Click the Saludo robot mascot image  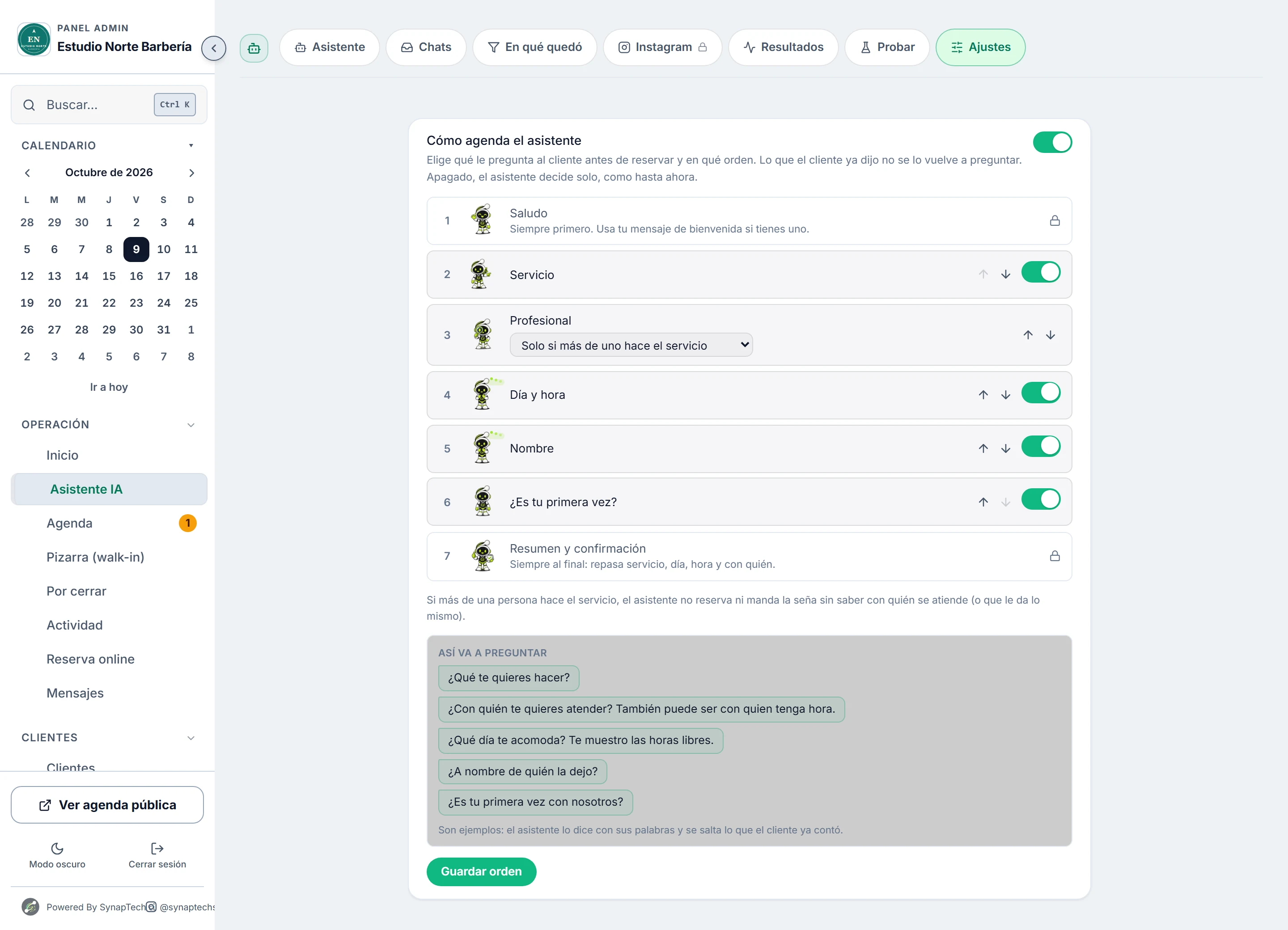(x=482, y=220)
